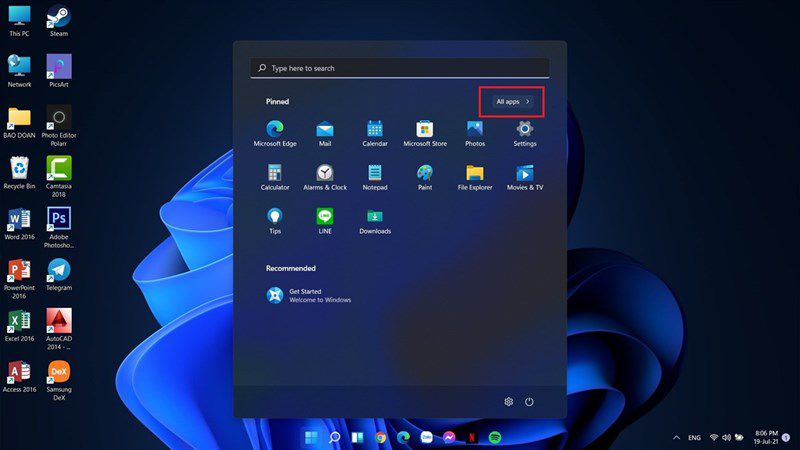Viewport: 800px width, 450px height.
Task: Select Access 2016 shortcut
Action: tap(19, 377)
